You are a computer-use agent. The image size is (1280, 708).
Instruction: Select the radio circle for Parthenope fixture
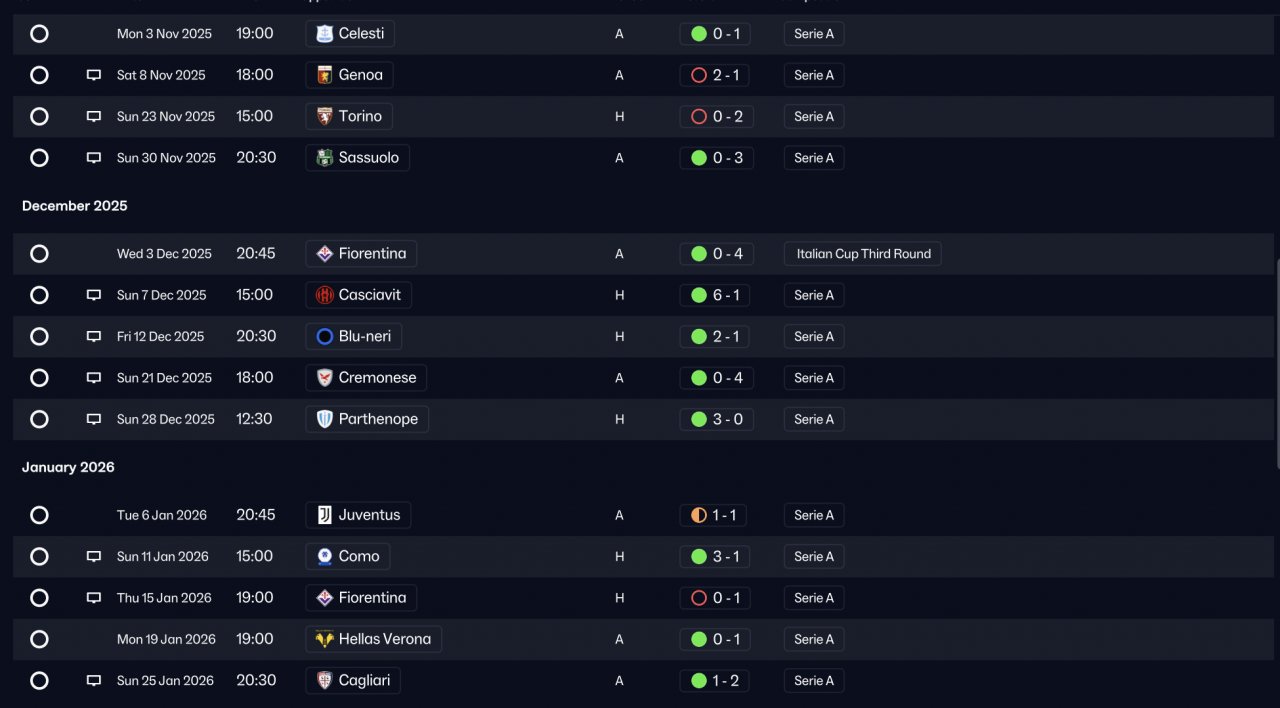39,419
